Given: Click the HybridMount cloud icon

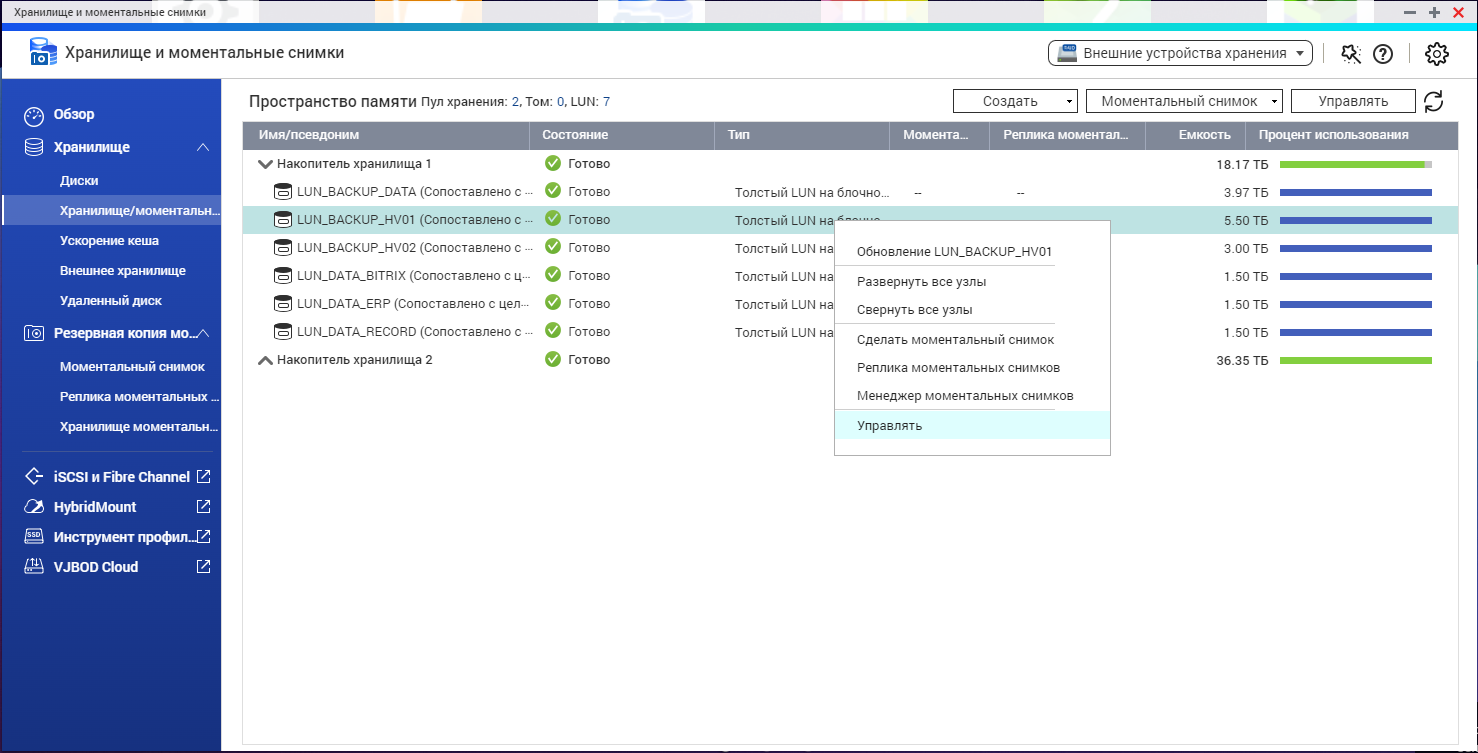Looking at the screenshot, I should (34, 507).
